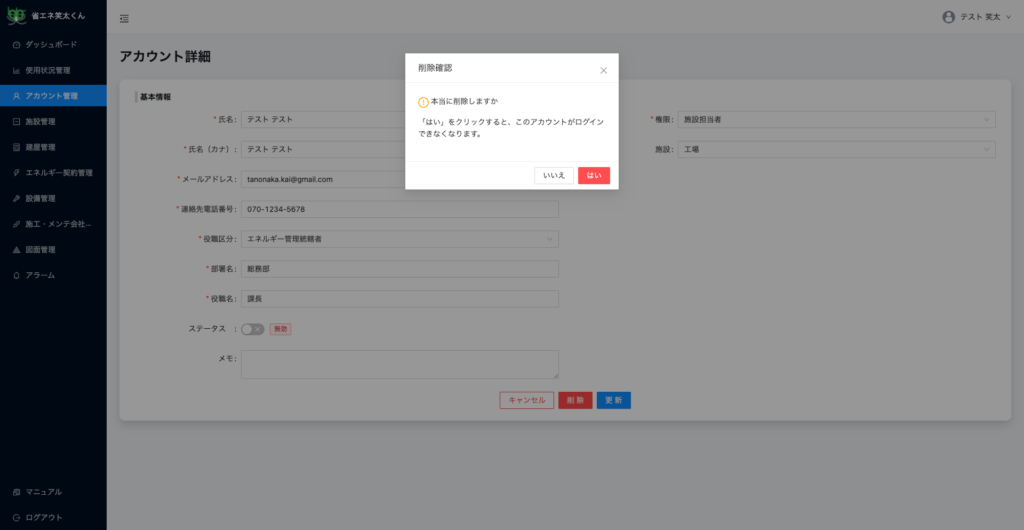Expand the 権限 dropdown
The width and height of the screenshot is (1024, 530).
[836, 120]
